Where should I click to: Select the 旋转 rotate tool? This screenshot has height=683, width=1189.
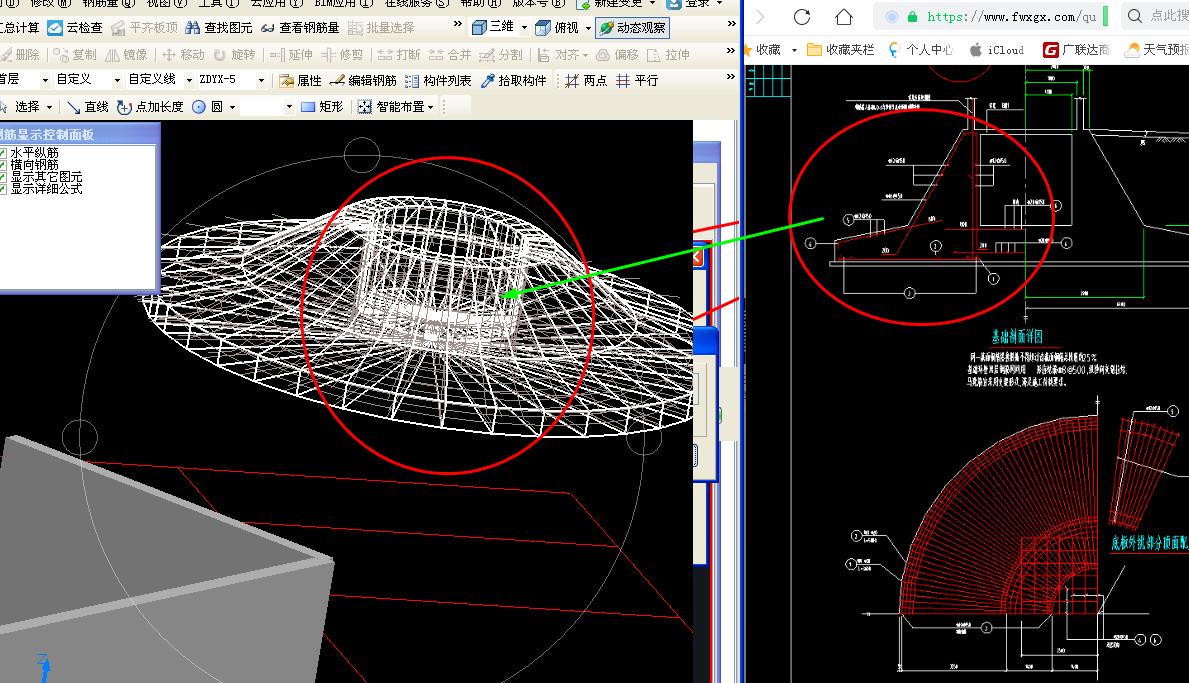234,55
